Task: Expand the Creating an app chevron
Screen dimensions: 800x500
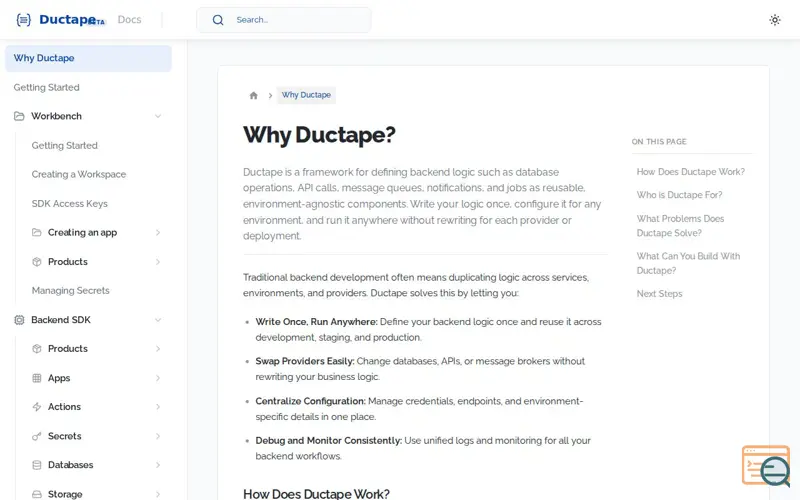Action: point(158,233)
